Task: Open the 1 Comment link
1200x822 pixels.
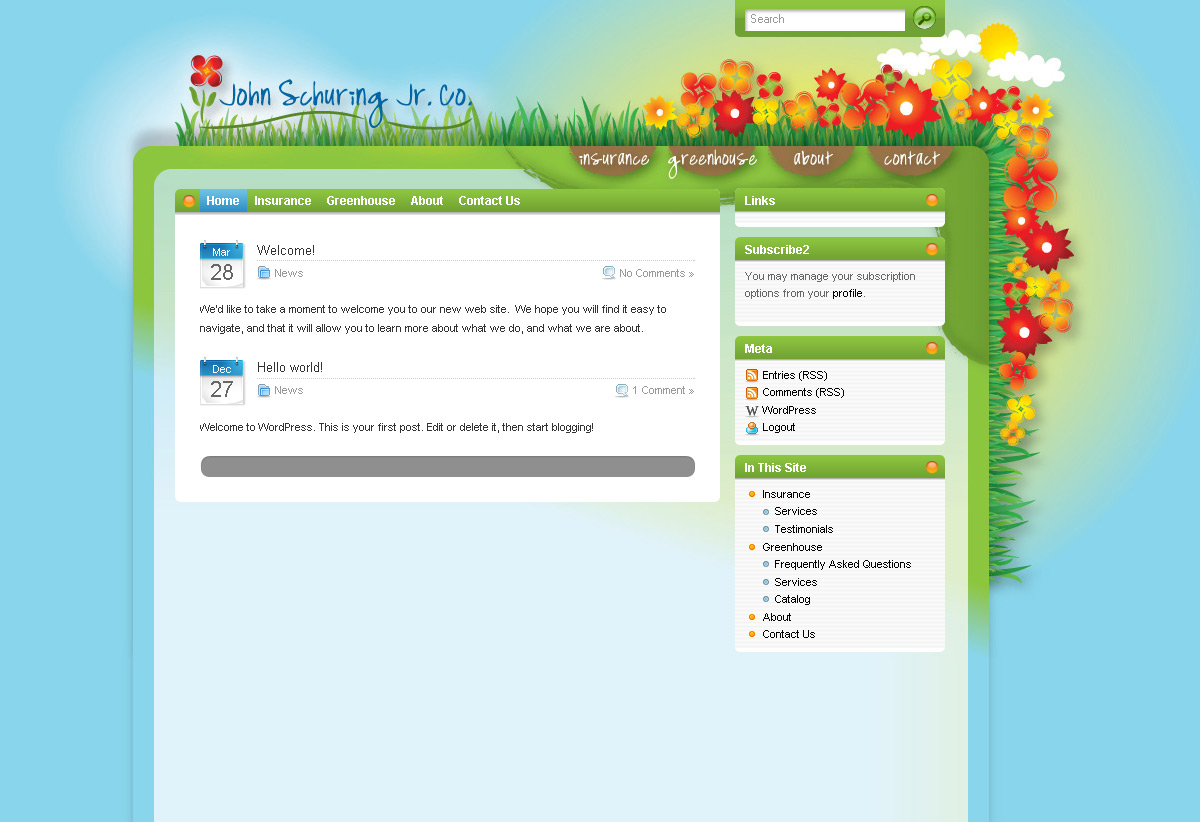Action: tap(662, 391)
